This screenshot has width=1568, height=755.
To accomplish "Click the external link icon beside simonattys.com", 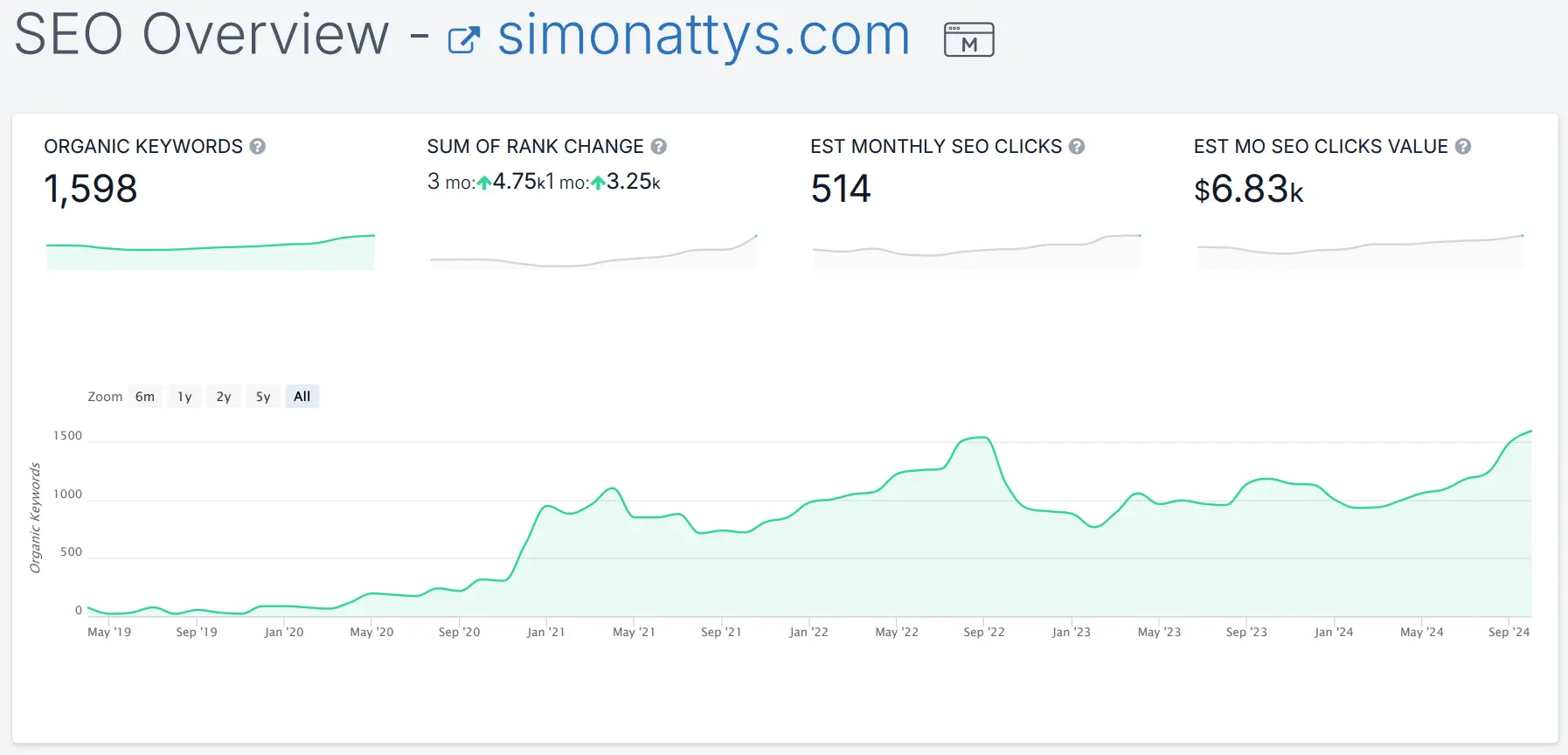I will click(464, 40).
